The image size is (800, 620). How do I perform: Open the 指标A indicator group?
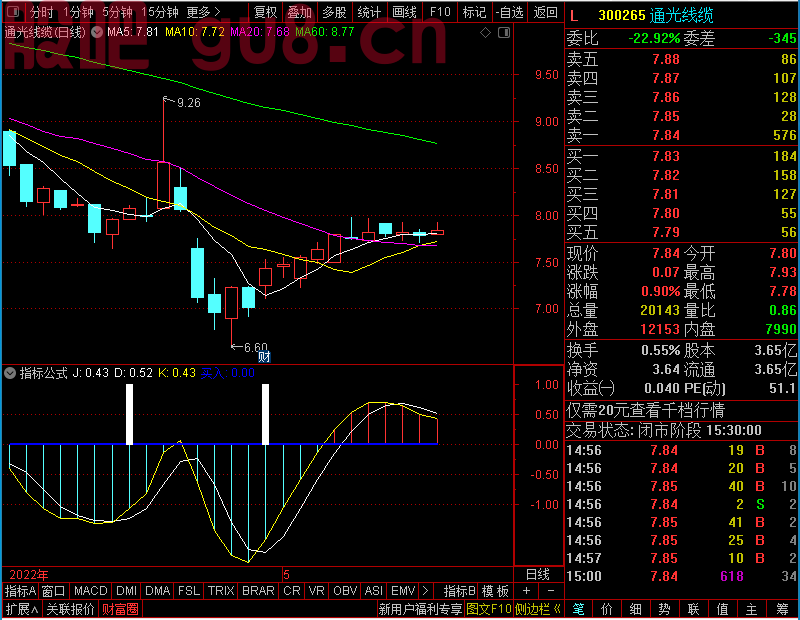click(20, 591)
